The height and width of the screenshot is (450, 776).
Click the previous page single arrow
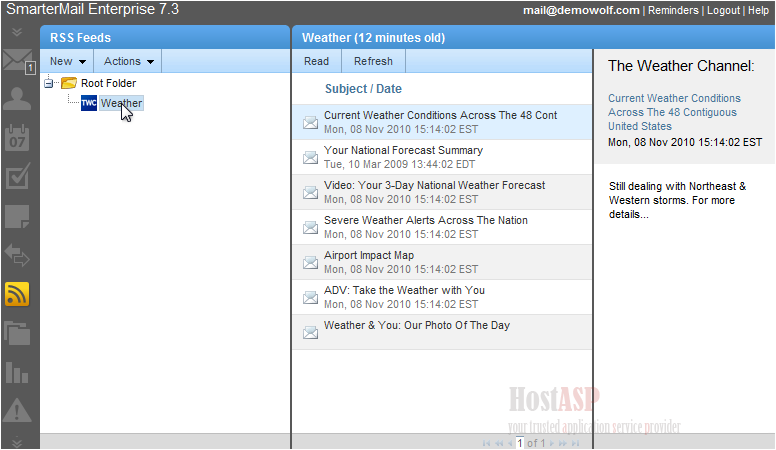tap(510, 444)
